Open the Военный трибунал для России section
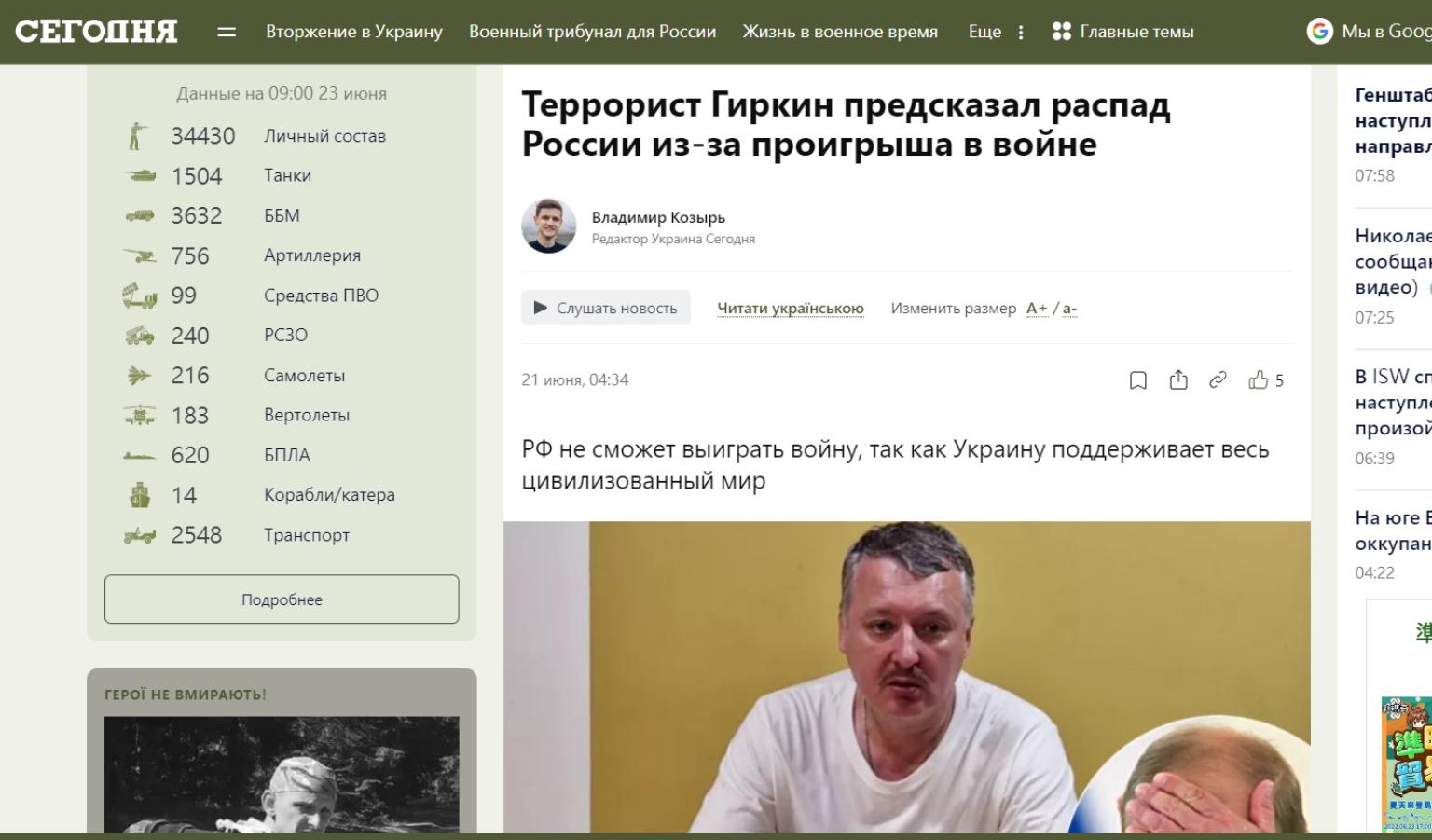This screenshot has height=840, width=1432. [592, 32]
